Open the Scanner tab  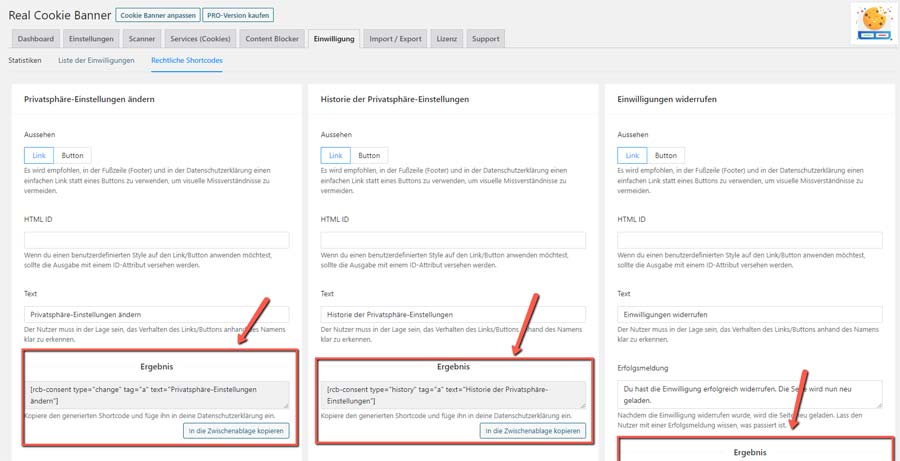tap(142, 39)
